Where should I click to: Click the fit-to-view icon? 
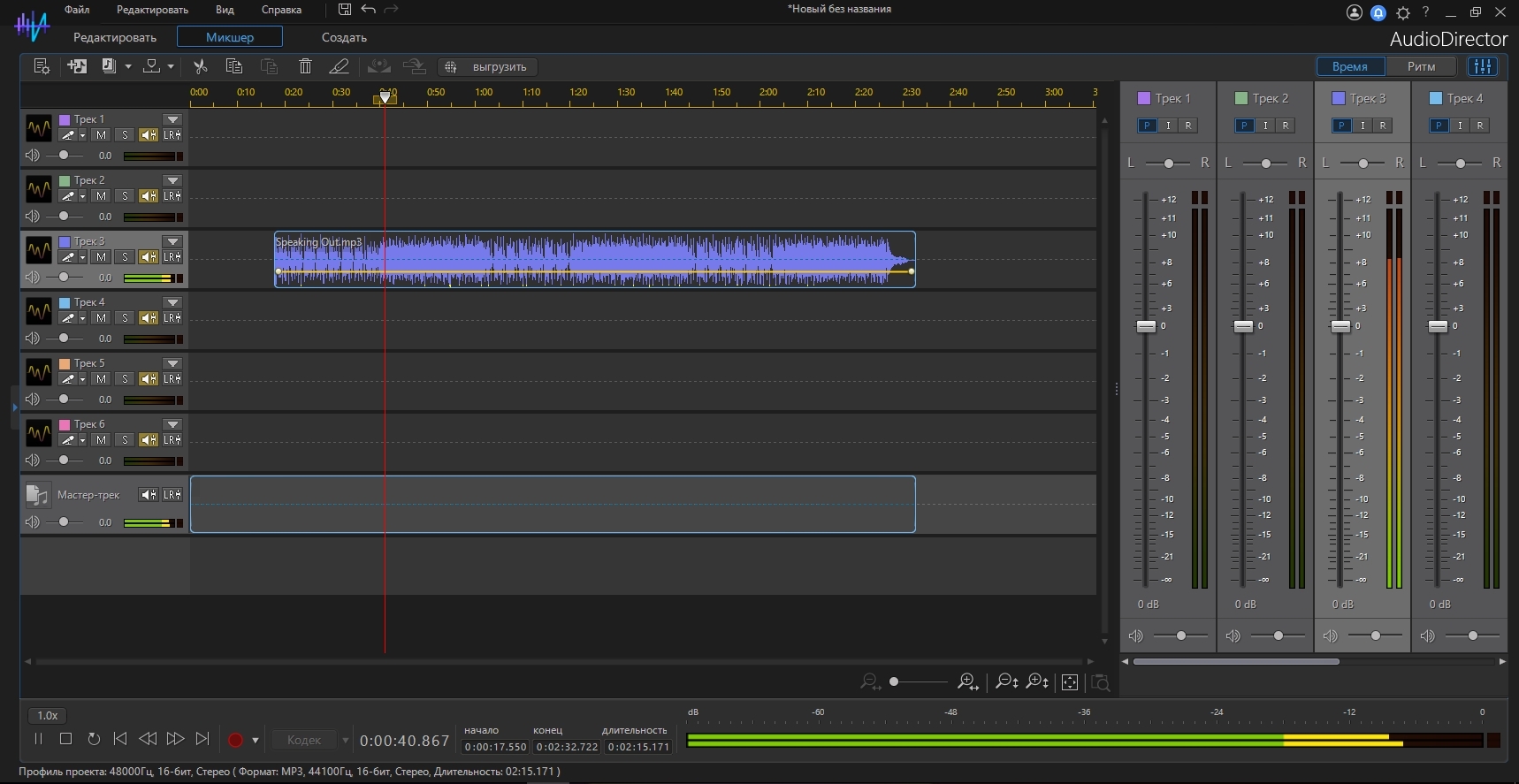point(1070,681)
